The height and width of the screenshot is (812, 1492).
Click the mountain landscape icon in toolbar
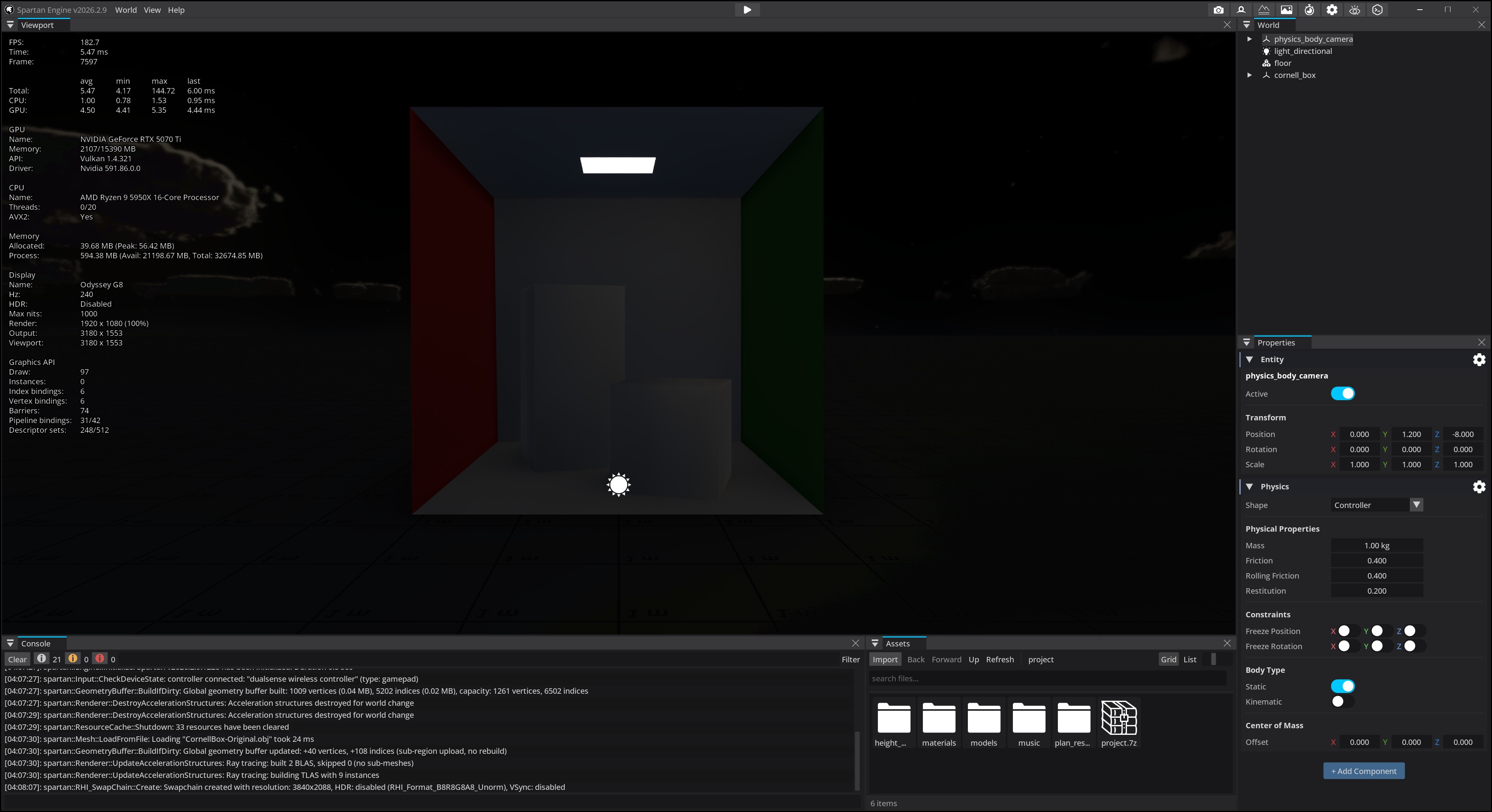[x=1264, y=10]
